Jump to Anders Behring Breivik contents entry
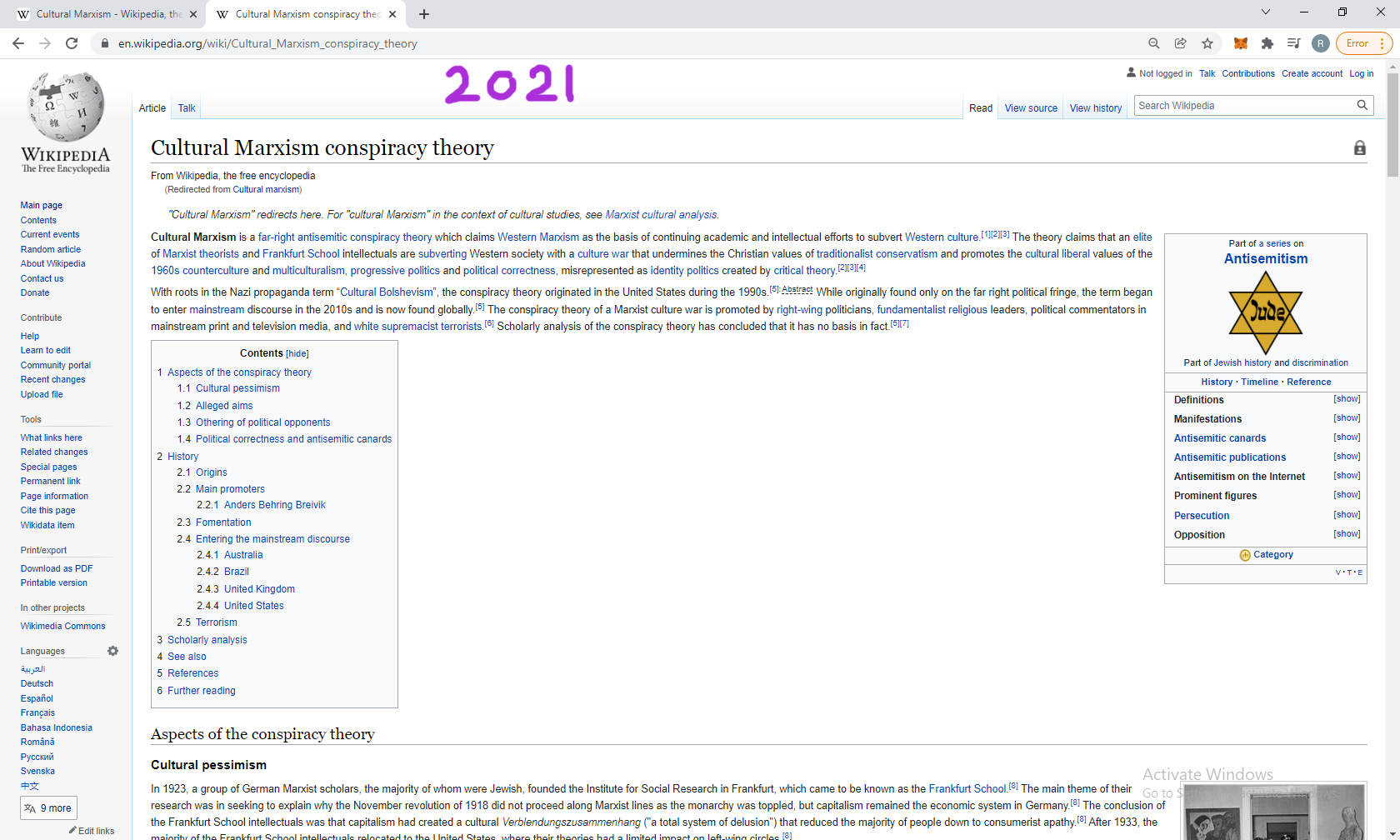 (x=275, y=505)
